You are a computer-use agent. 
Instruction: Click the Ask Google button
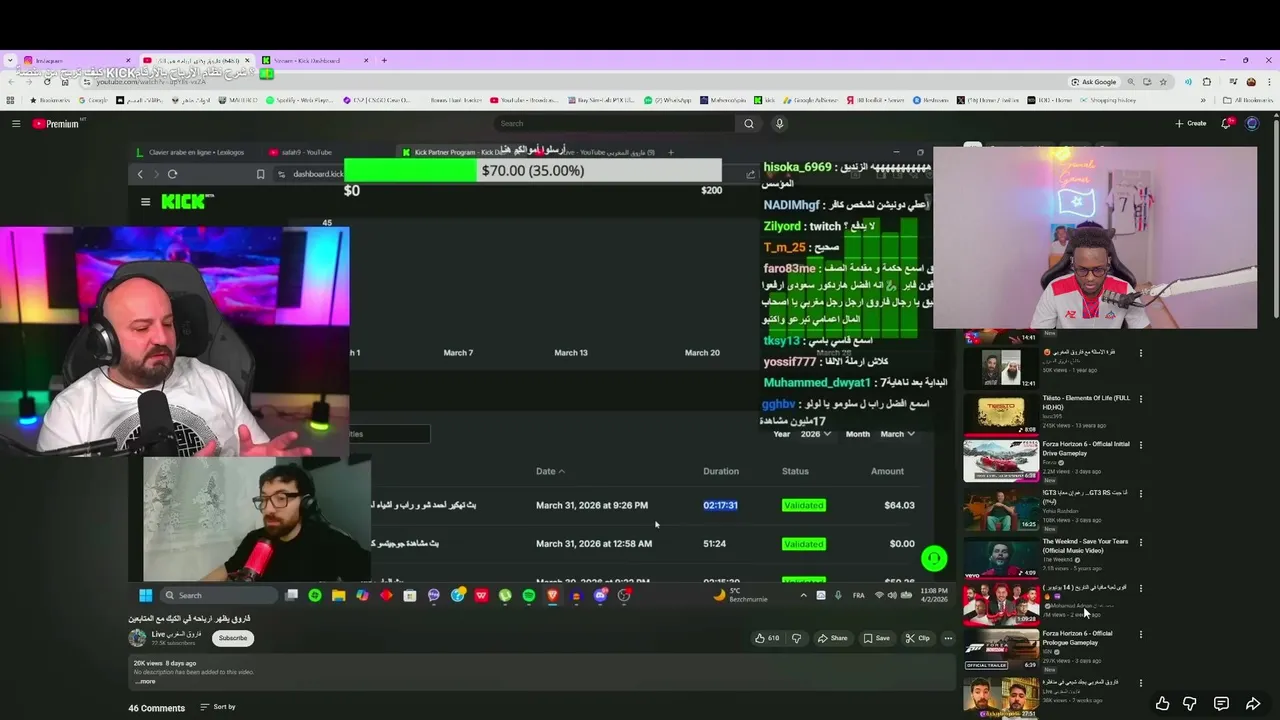[1093, 82]
